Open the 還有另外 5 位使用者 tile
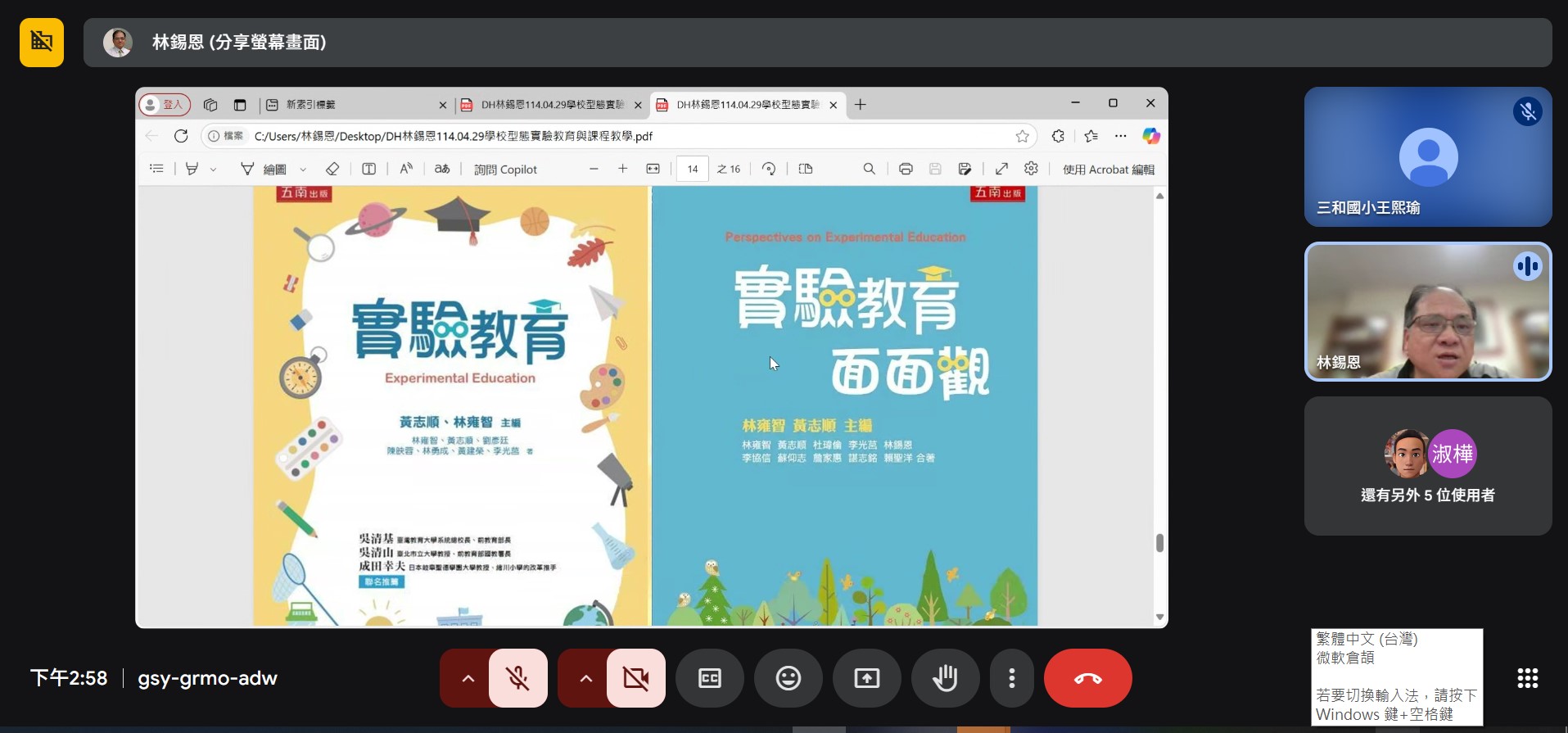1568x733 pixels. (1428, 466)
